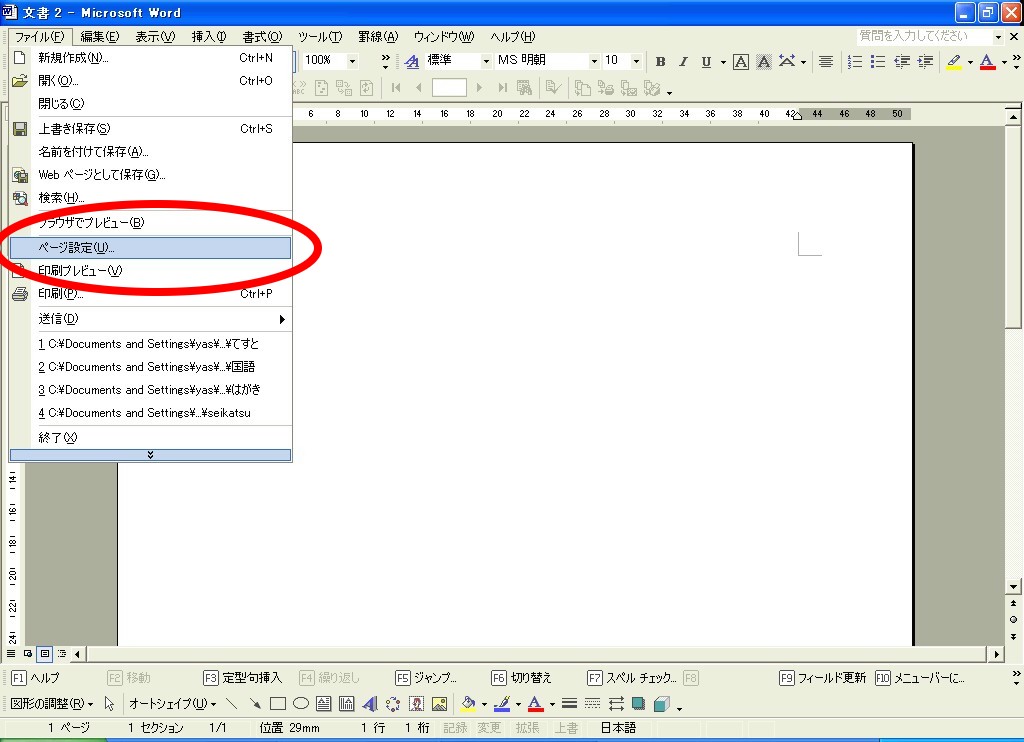The width and height of the screenshot is (1024, 742).
Task: Toggle the character border button
Action: (741, 61)
